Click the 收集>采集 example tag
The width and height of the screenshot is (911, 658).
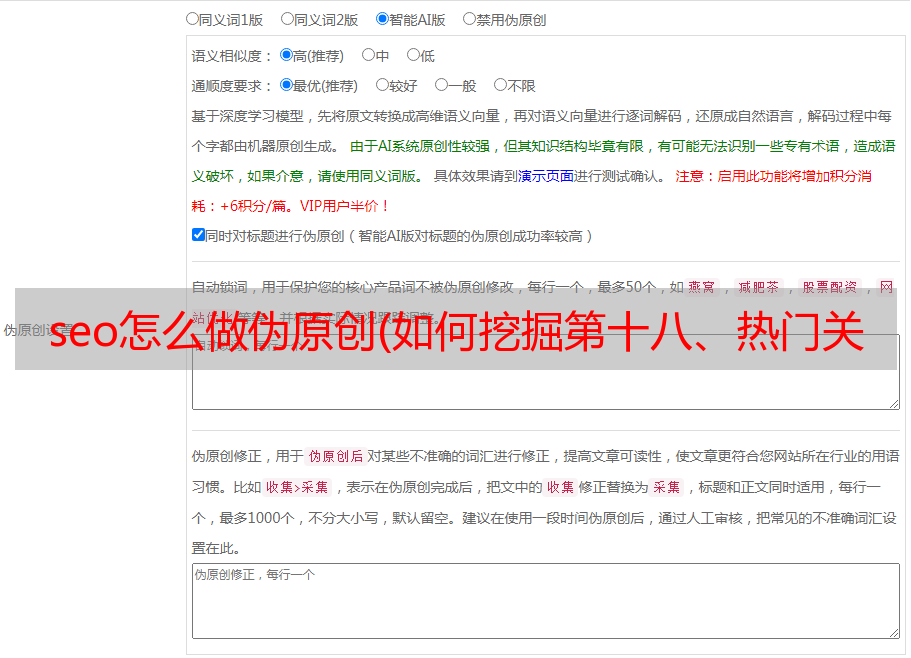point(297,487)
